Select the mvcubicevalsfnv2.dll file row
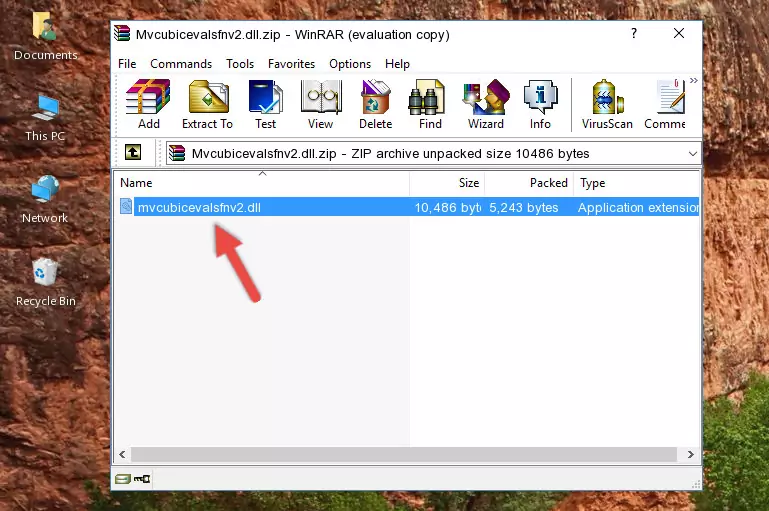This screenshot has height=511, width=769. (x=407, y=207)
